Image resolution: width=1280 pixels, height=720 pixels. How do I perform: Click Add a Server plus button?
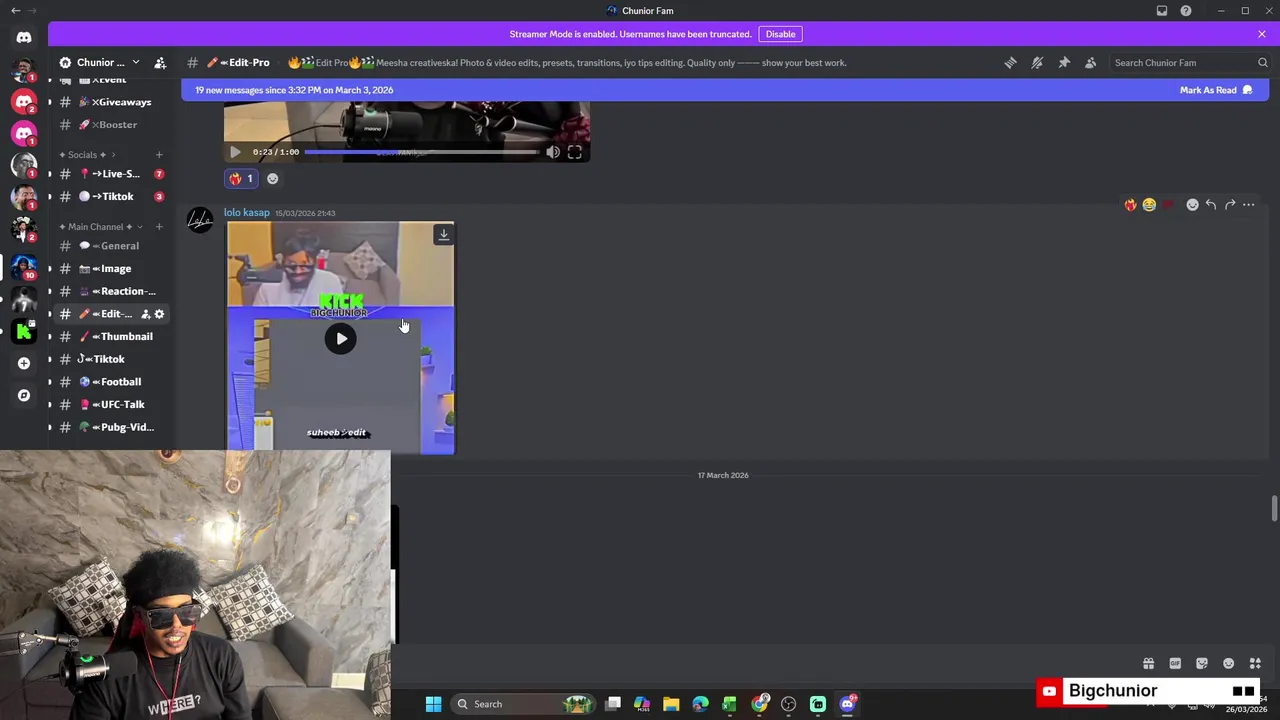(x=24, y=364)
